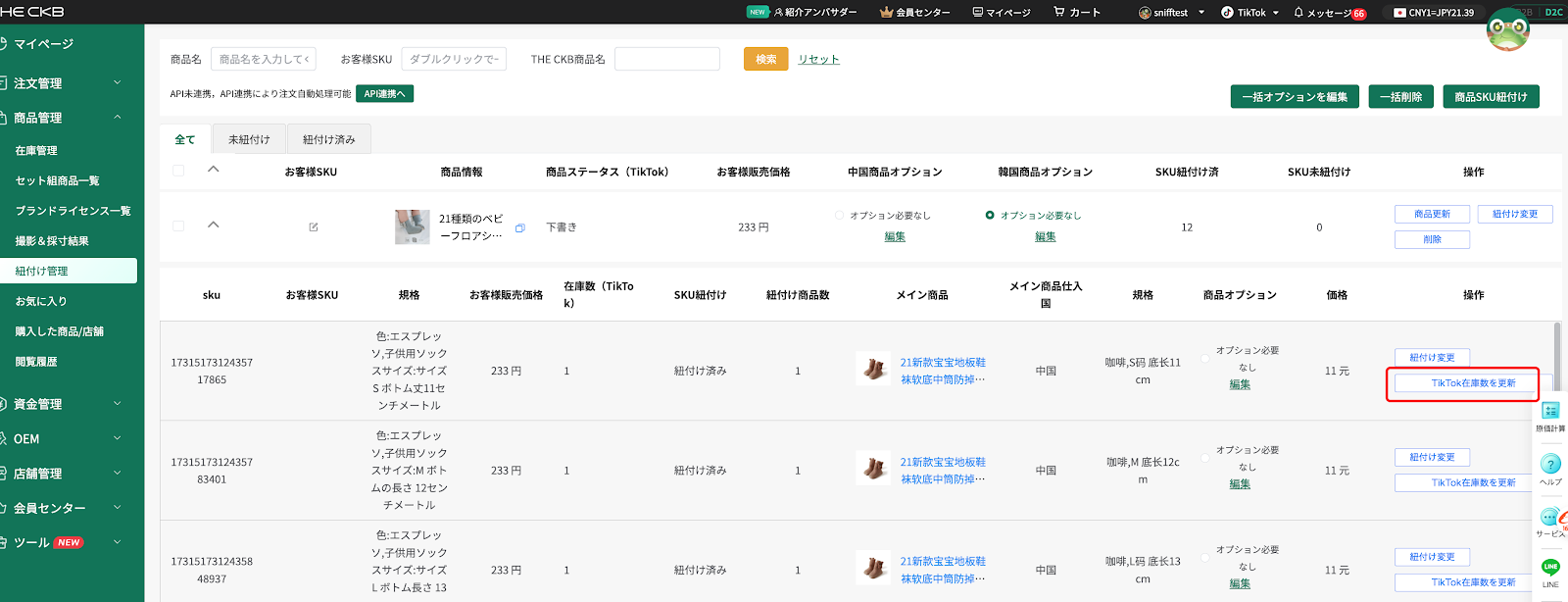The image size is (1568, 602).
Task: Open the cost calculator (原価計算) icon
Action: [x=1550, y=411]
